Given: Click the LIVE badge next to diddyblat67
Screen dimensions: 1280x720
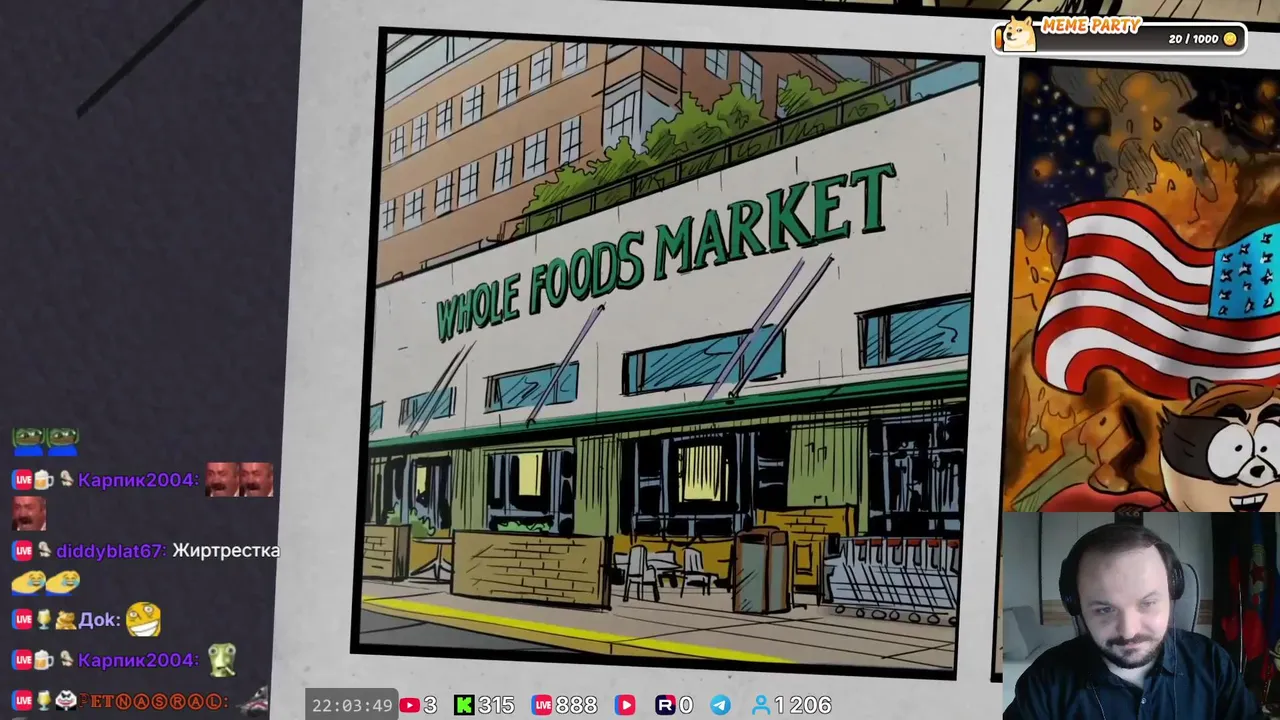Looking at the screenshot, I should [22, 551].
